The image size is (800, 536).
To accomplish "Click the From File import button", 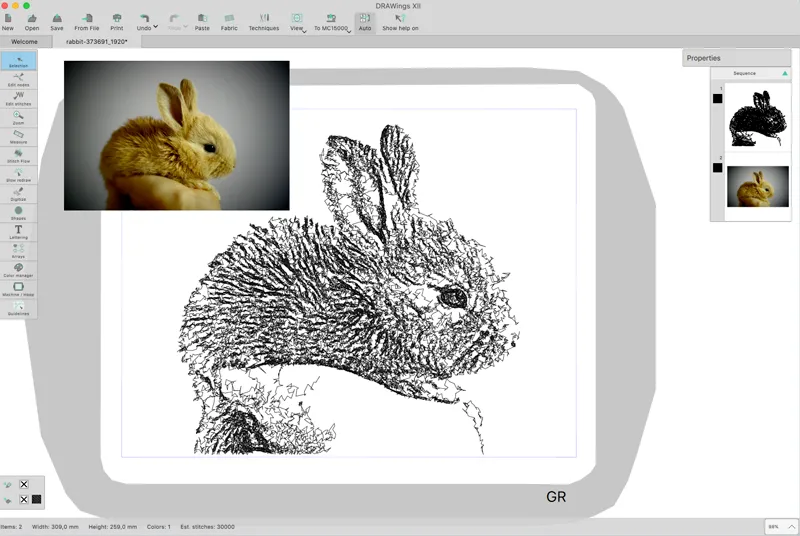I will pos(87,21).
